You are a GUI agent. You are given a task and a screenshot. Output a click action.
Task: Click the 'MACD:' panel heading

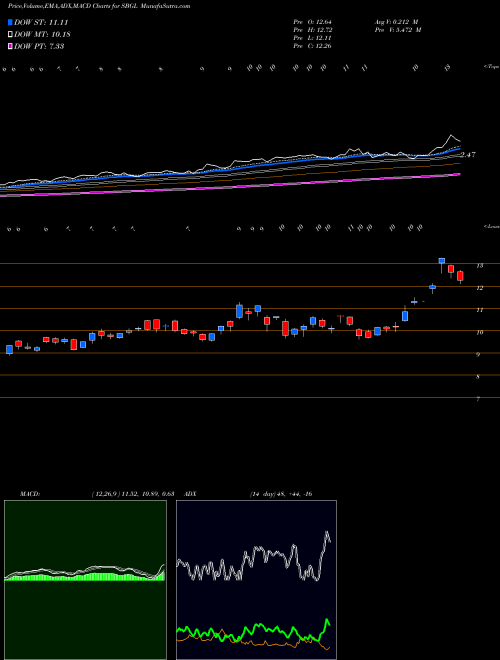coord(30,494)
